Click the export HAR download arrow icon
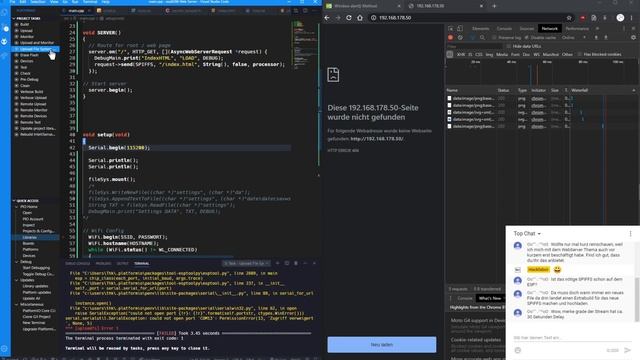 [x=606, y=38]
